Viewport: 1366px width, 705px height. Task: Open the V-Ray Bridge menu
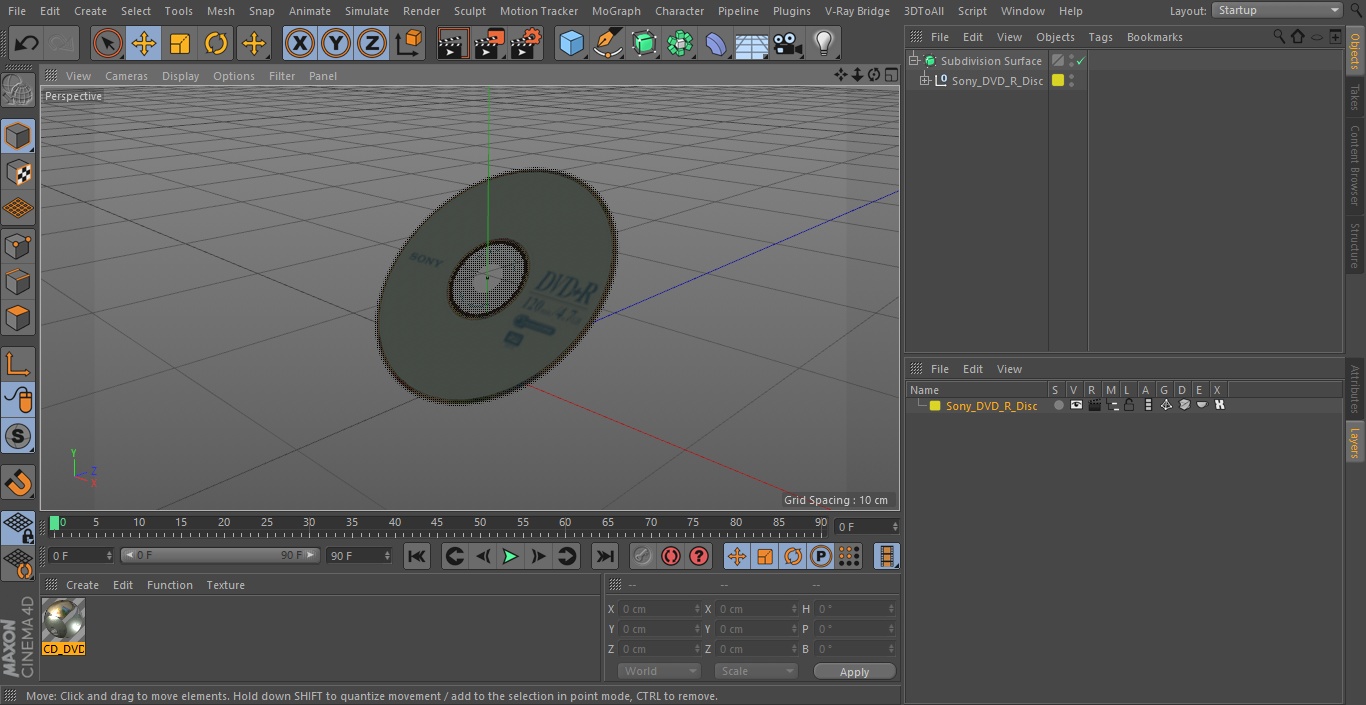point(857,11)
